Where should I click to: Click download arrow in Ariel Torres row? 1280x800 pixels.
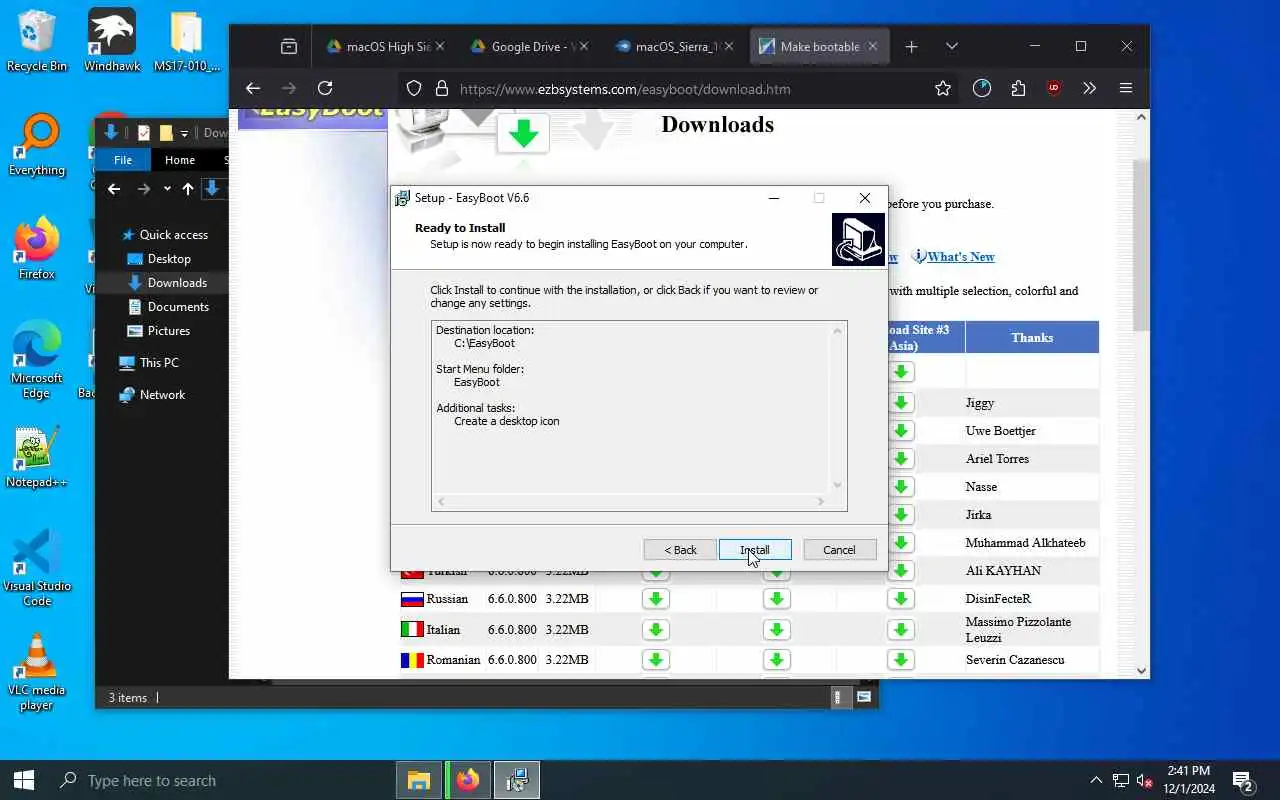tap(901, 459)
